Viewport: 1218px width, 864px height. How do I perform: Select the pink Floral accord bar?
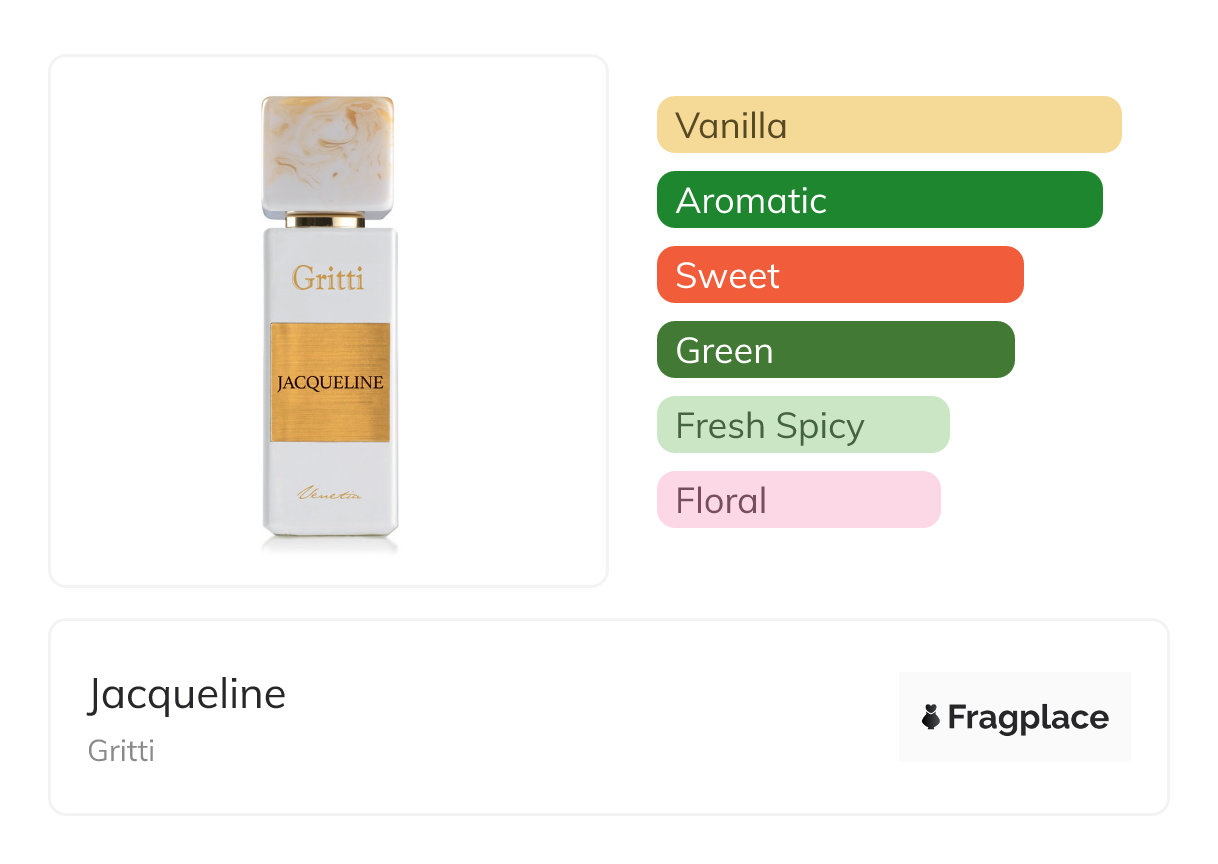(798, 500)
